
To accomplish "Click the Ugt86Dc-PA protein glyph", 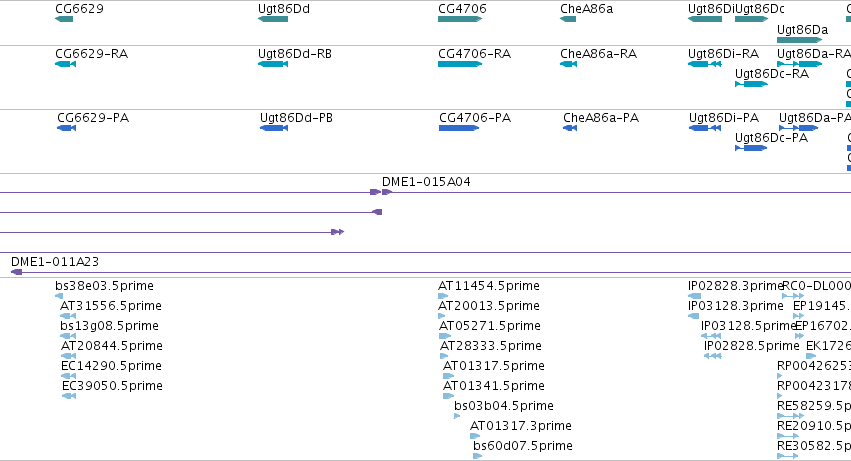I will [751, 148].
